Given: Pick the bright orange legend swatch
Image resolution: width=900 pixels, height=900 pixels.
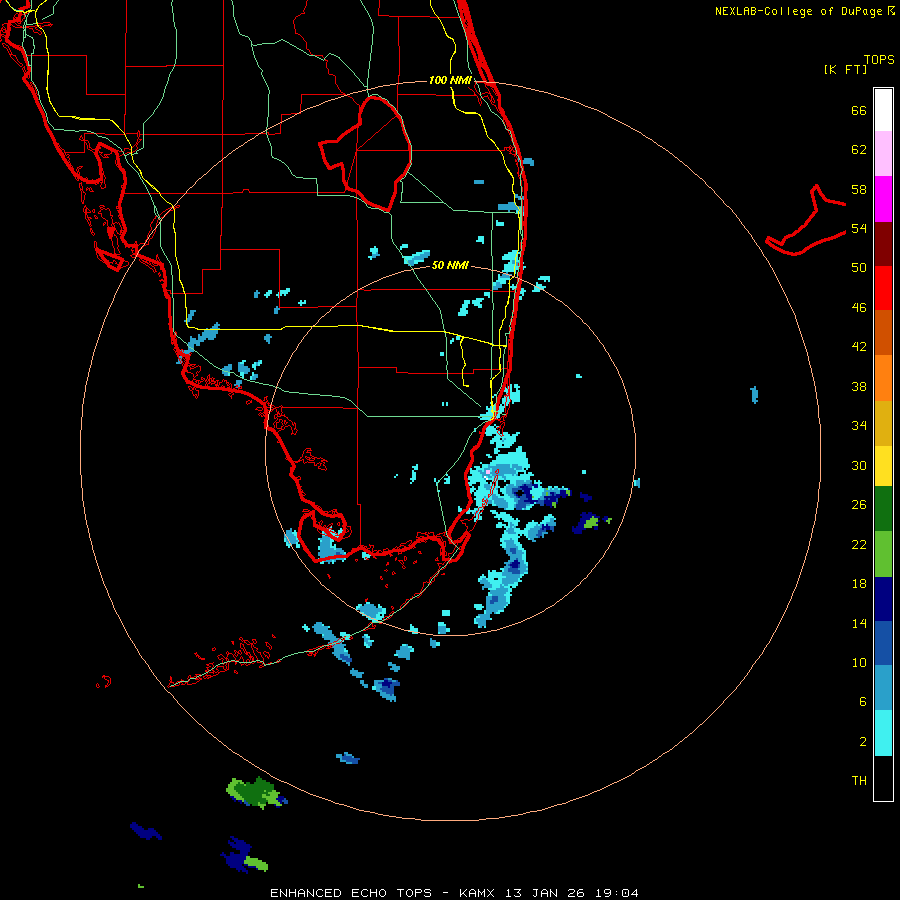Looking at the screenshot, I should coord(883,378).
